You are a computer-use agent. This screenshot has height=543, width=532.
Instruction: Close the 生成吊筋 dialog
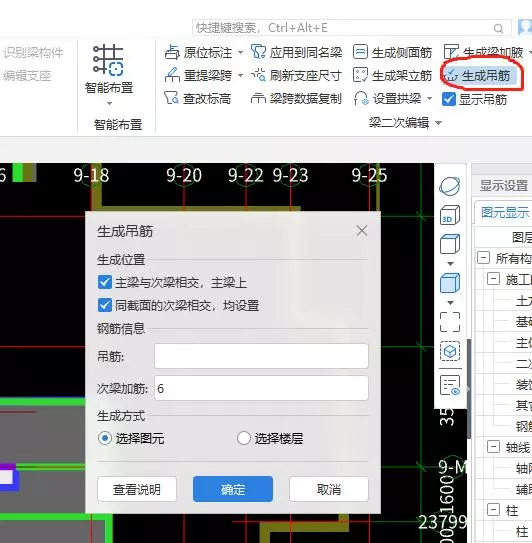(x=362, y=231)
